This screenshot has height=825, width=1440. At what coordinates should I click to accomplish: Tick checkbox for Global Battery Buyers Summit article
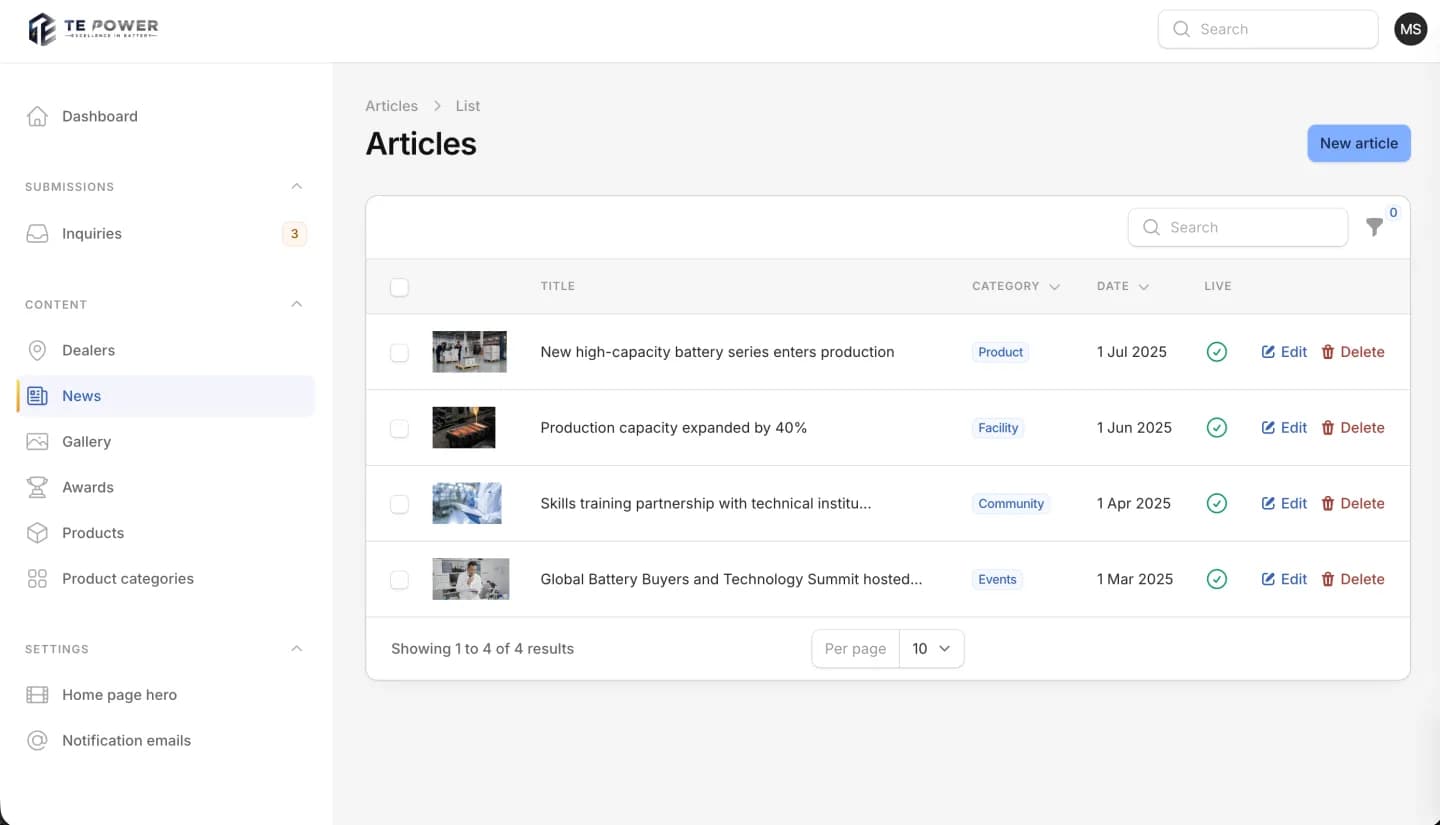click(399, 580)
